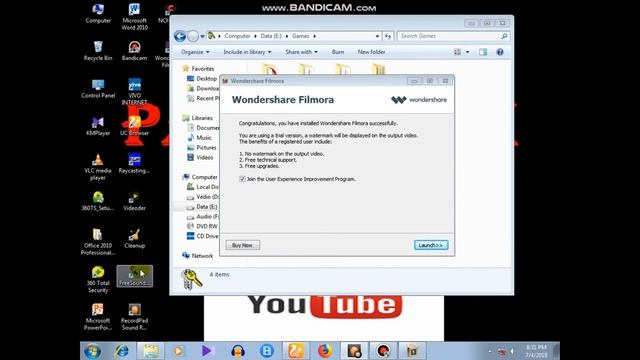Click the headphones icon in the taskbar

click(238, 351)
